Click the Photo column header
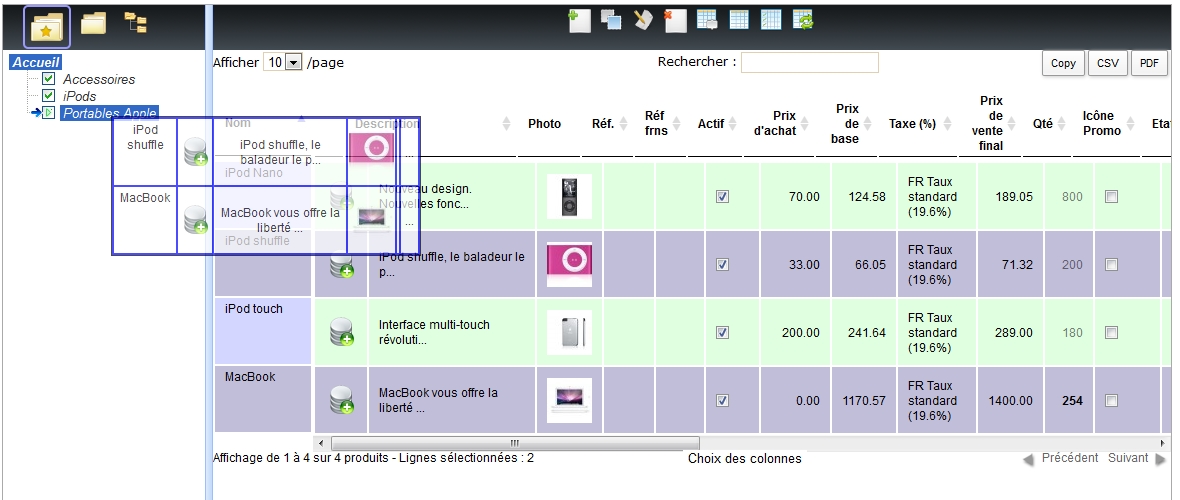This screenshot has height=500, width=1180. coord(544,123)
